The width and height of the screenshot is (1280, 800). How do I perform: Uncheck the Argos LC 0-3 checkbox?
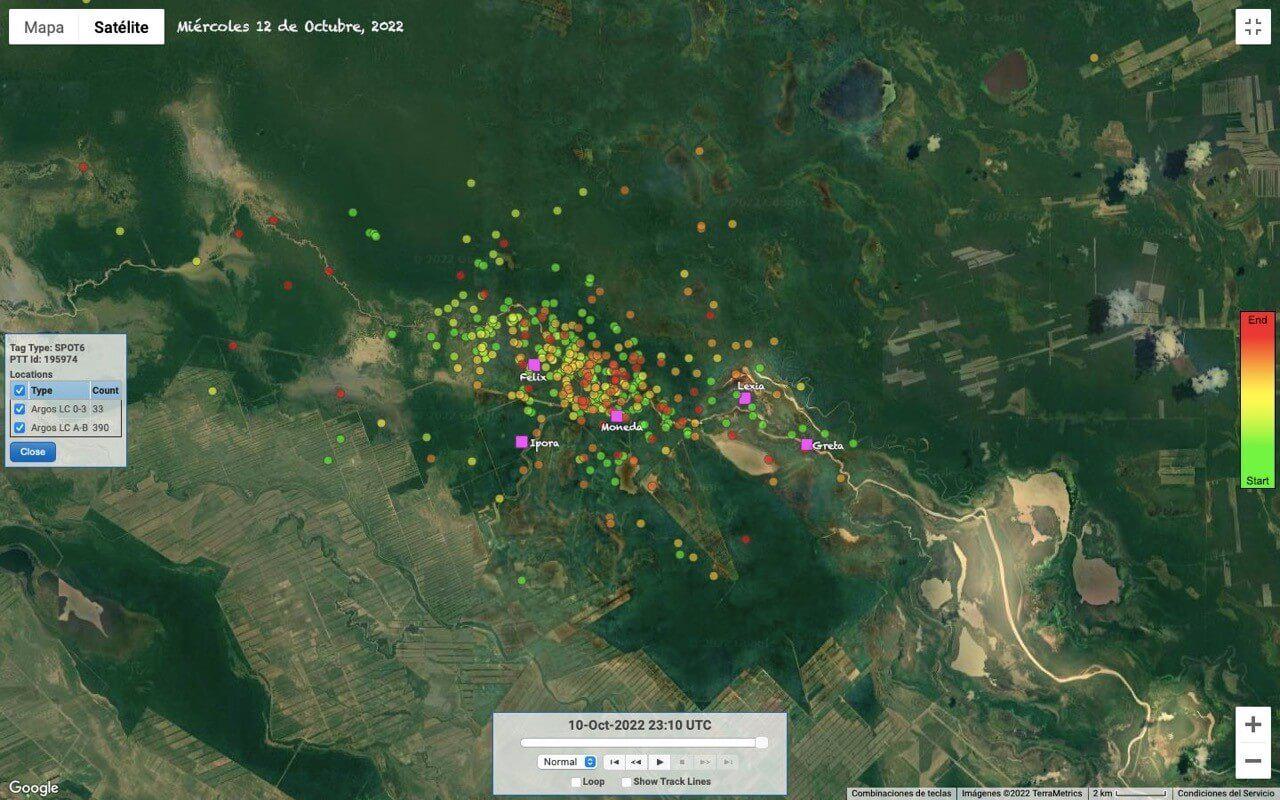click(20, 409)
